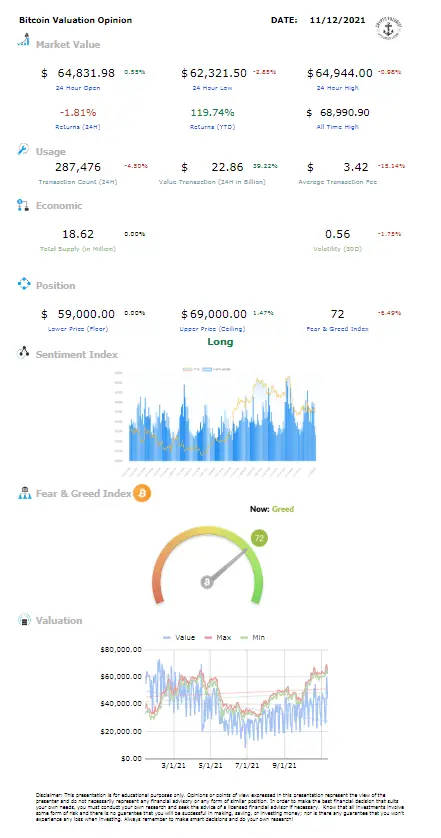Click the Lower Price (Floor) label
This screenshot has height=838, width=441.
tap(78, 329)
